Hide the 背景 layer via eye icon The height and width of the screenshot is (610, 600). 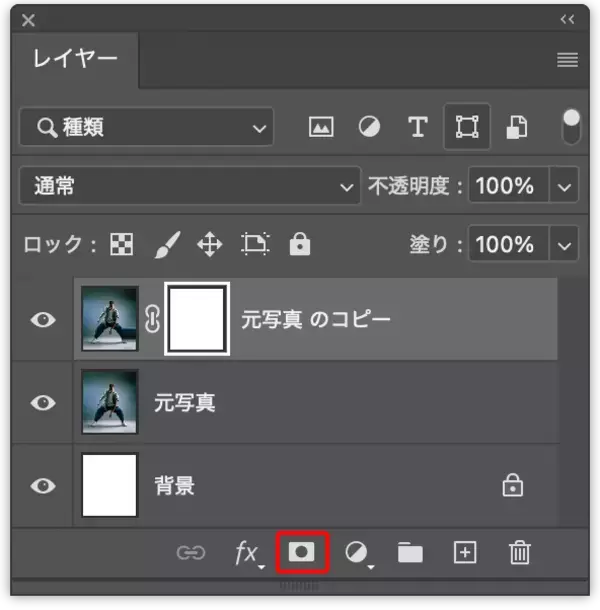pyautogui.click(x=43, y=486)
